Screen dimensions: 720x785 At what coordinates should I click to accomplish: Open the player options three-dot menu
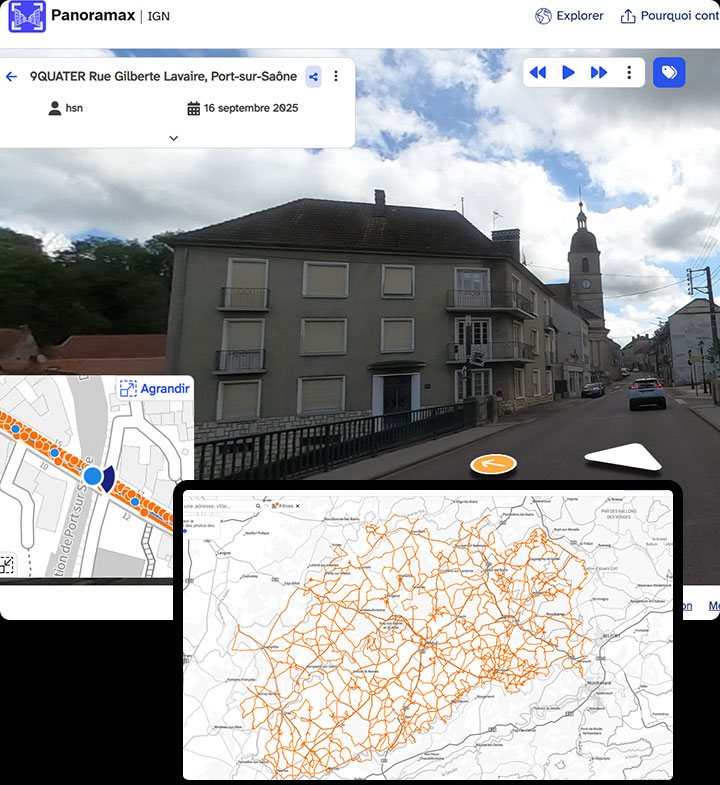pyautogui.click(x=629, y=72)
